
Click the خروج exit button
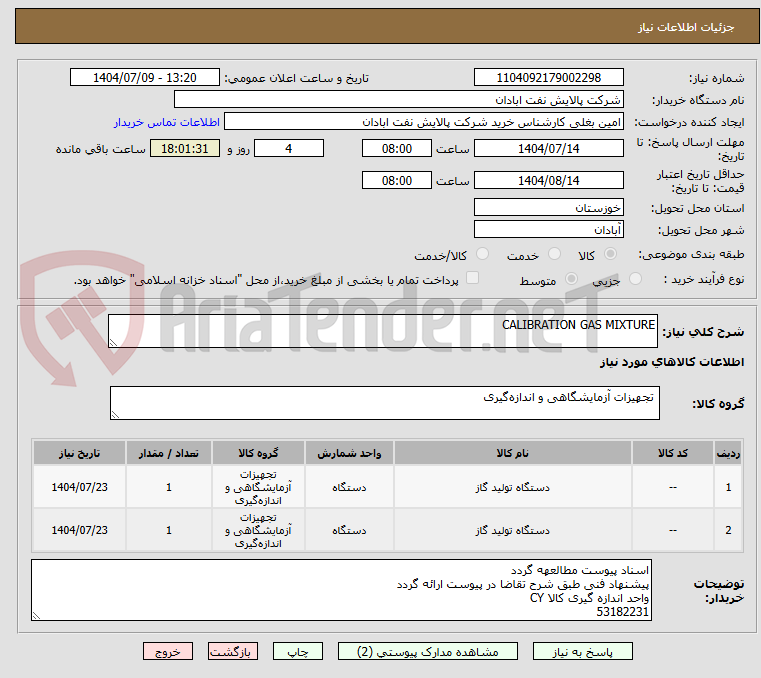coord(167,651)
